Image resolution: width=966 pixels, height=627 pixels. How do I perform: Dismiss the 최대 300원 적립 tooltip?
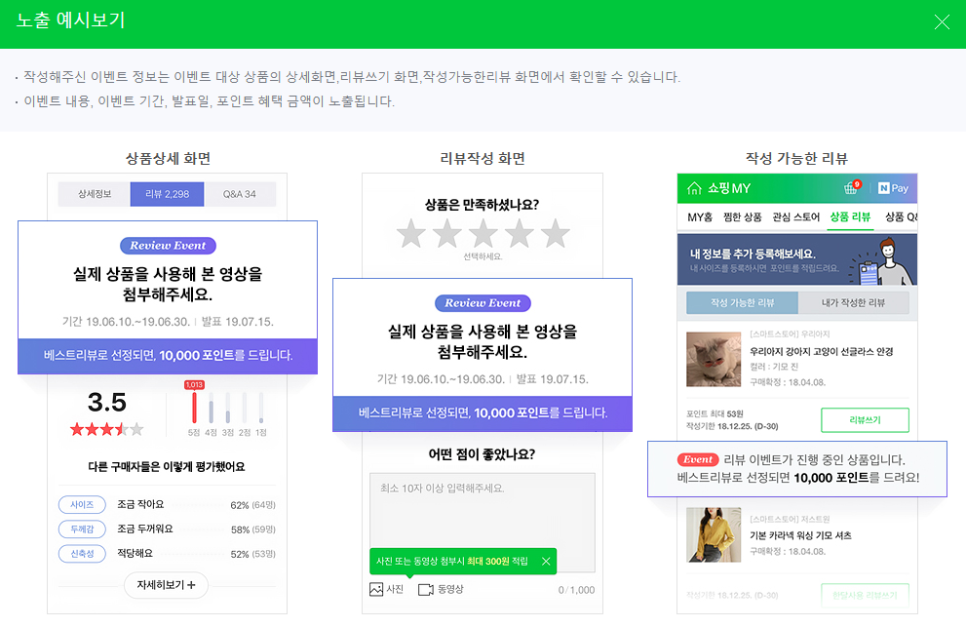pyautogui.click(x=546, y=561)
